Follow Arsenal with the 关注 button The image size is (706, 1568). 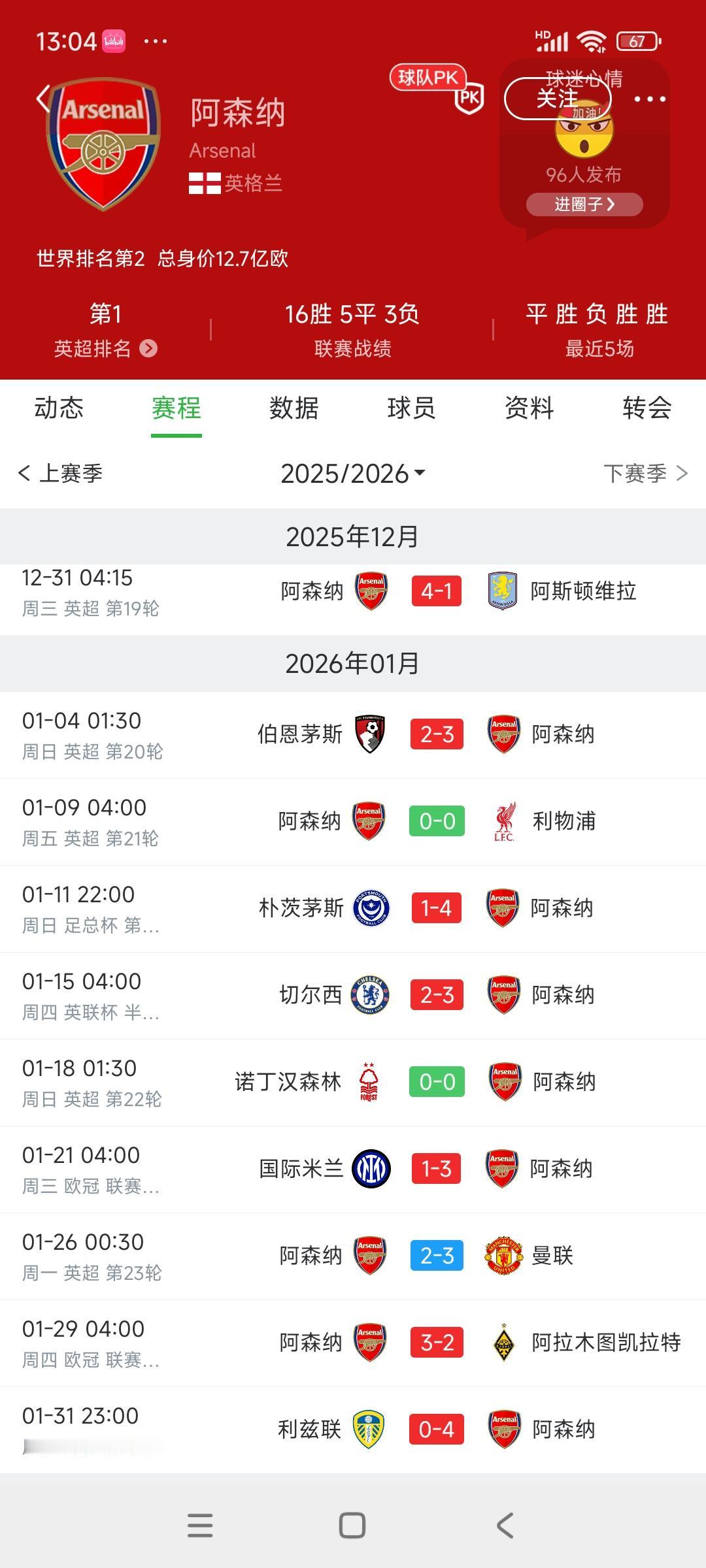[x=558, y=99]
